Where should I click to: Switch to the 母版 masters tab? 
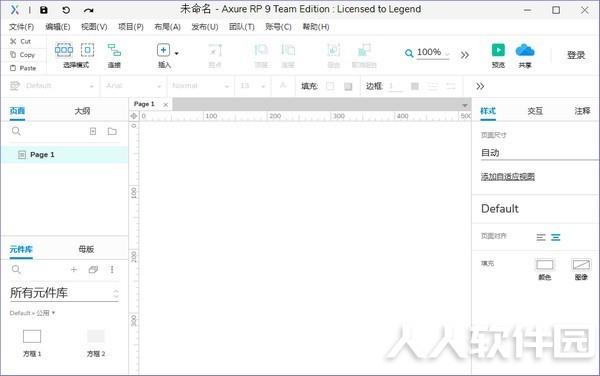click(x=86, y=249)
